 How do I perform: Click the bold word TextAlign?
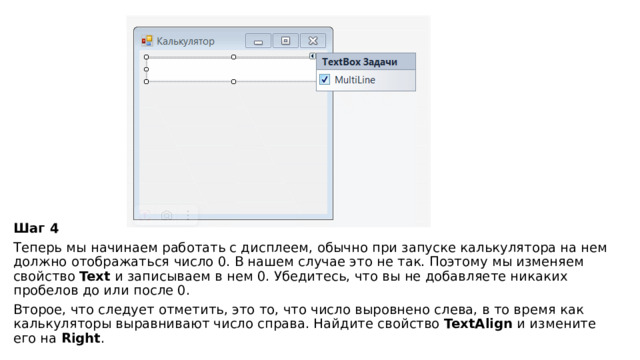coord(478,324)
